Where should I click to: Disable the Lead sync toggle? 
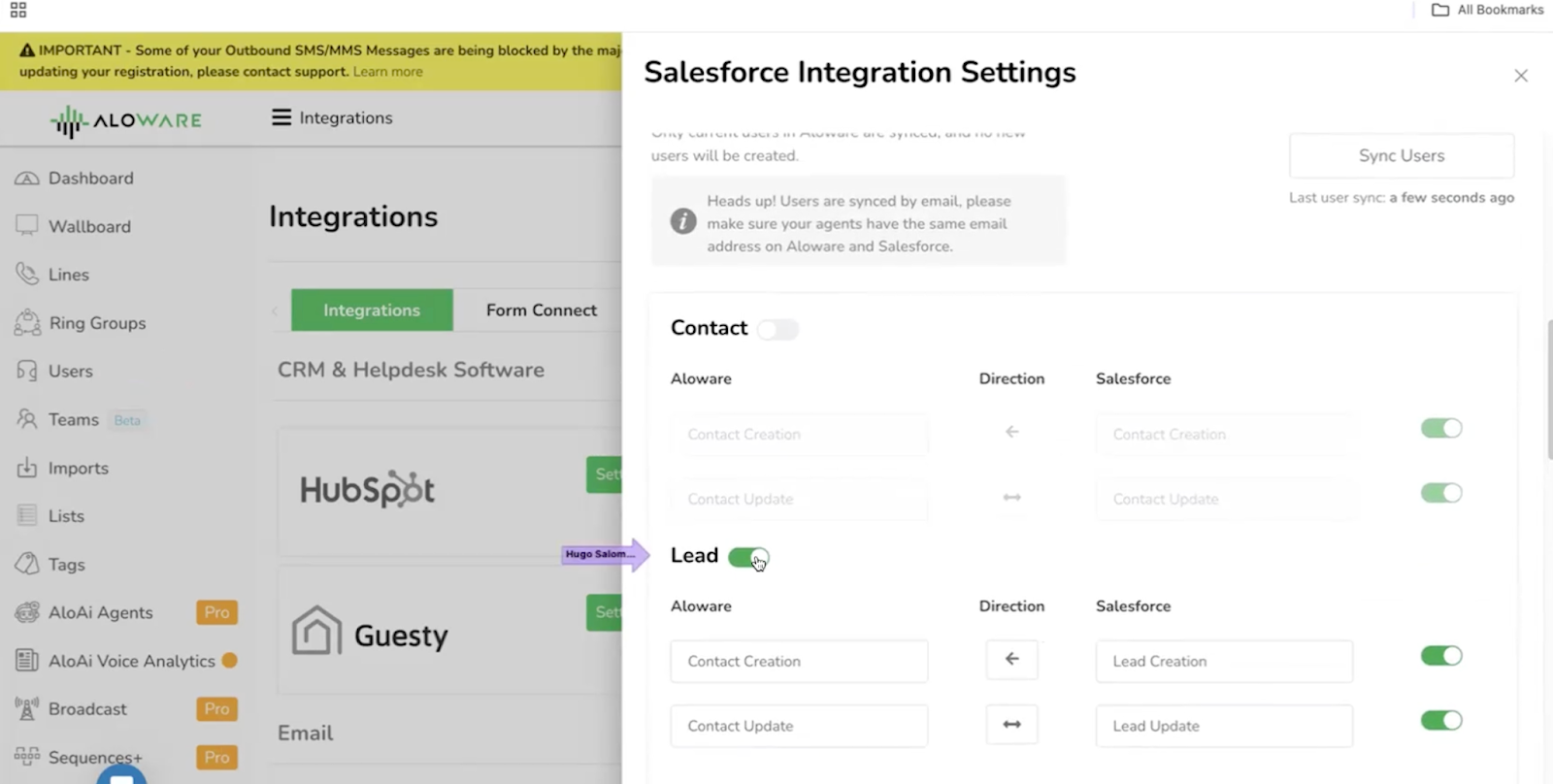pyautogui.click(x=748, y=558)
